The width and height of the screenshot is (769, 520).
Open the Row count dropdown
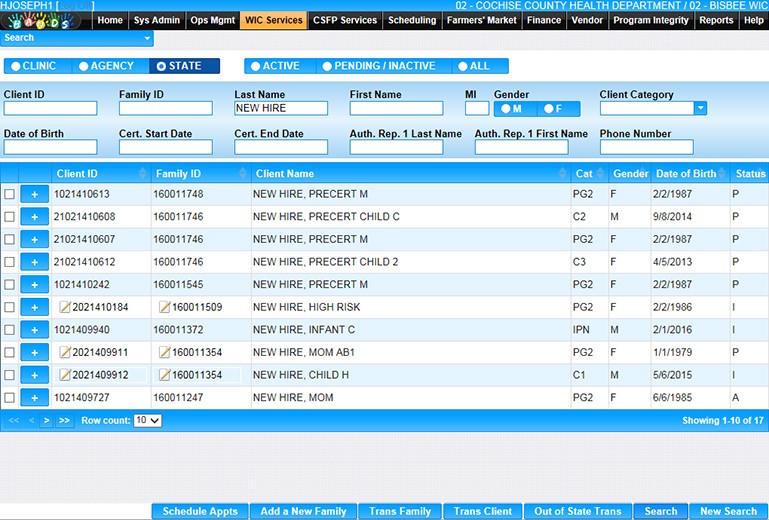tap(147, 421)
